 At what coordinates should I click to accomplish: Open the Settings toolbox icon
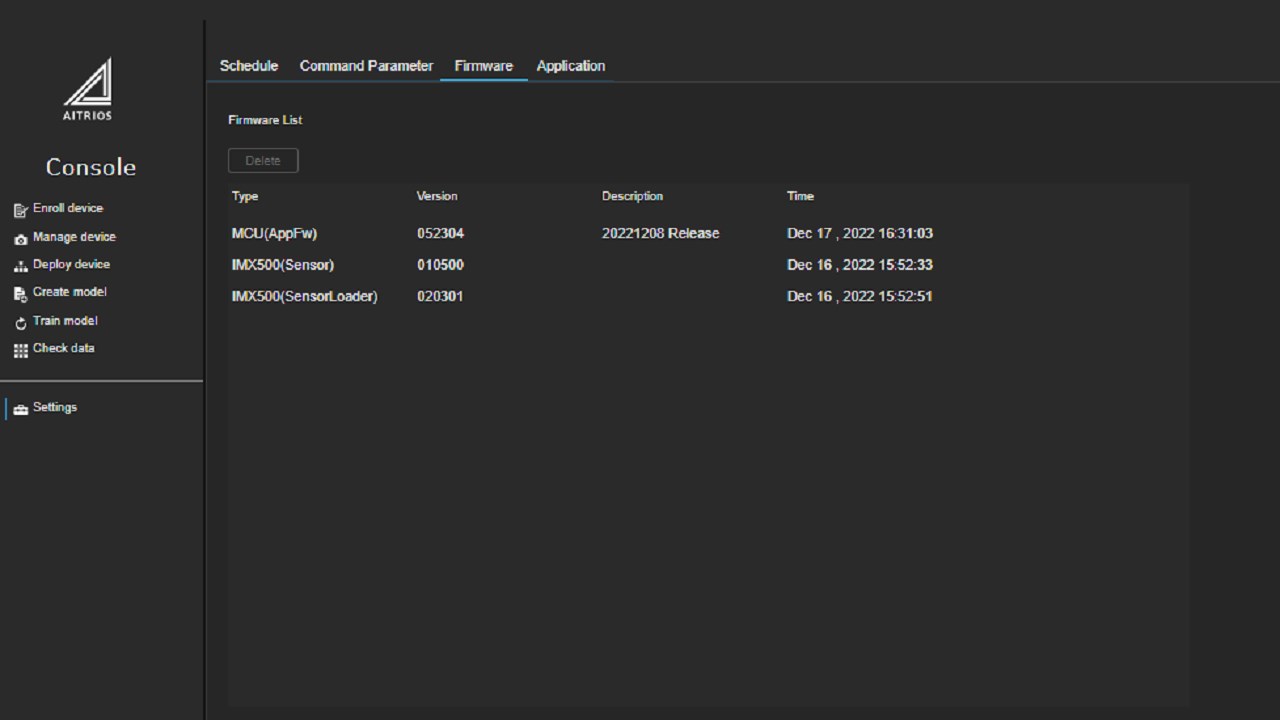click(x=21, y=409)
